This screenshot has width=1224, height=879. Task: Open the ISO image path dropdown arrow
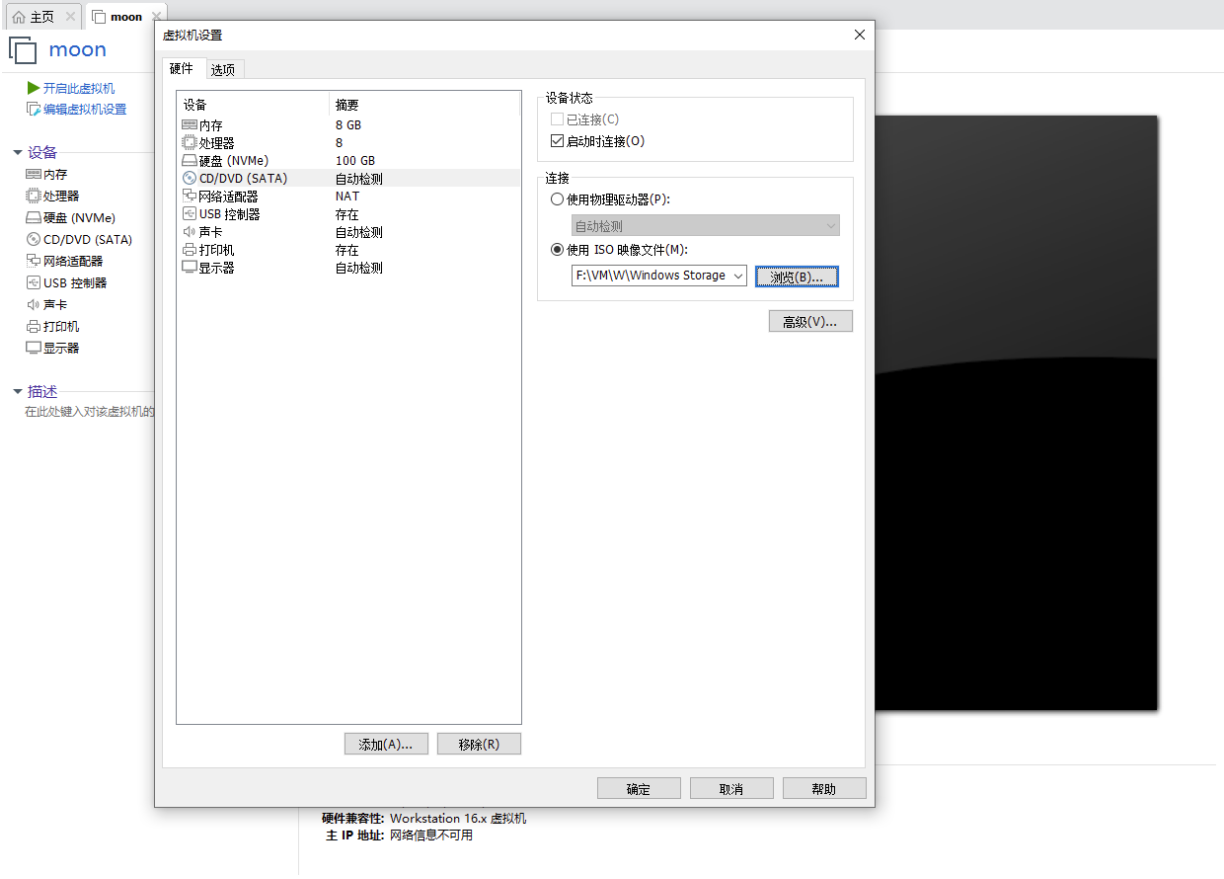coord(738,276)
